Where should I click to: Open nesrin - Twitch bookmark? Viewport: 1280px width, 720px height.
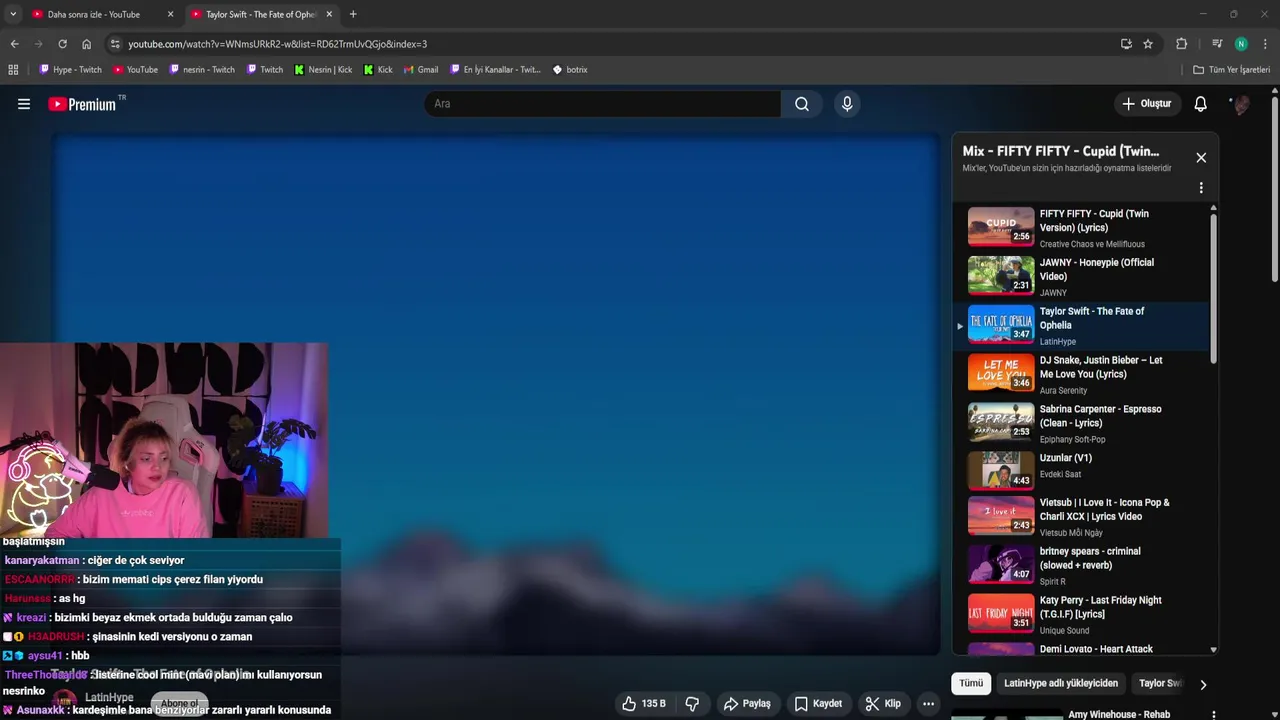coord(202,70)
